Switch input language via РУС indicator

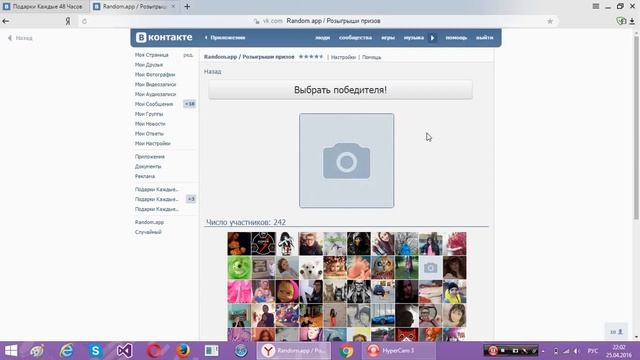593,351
